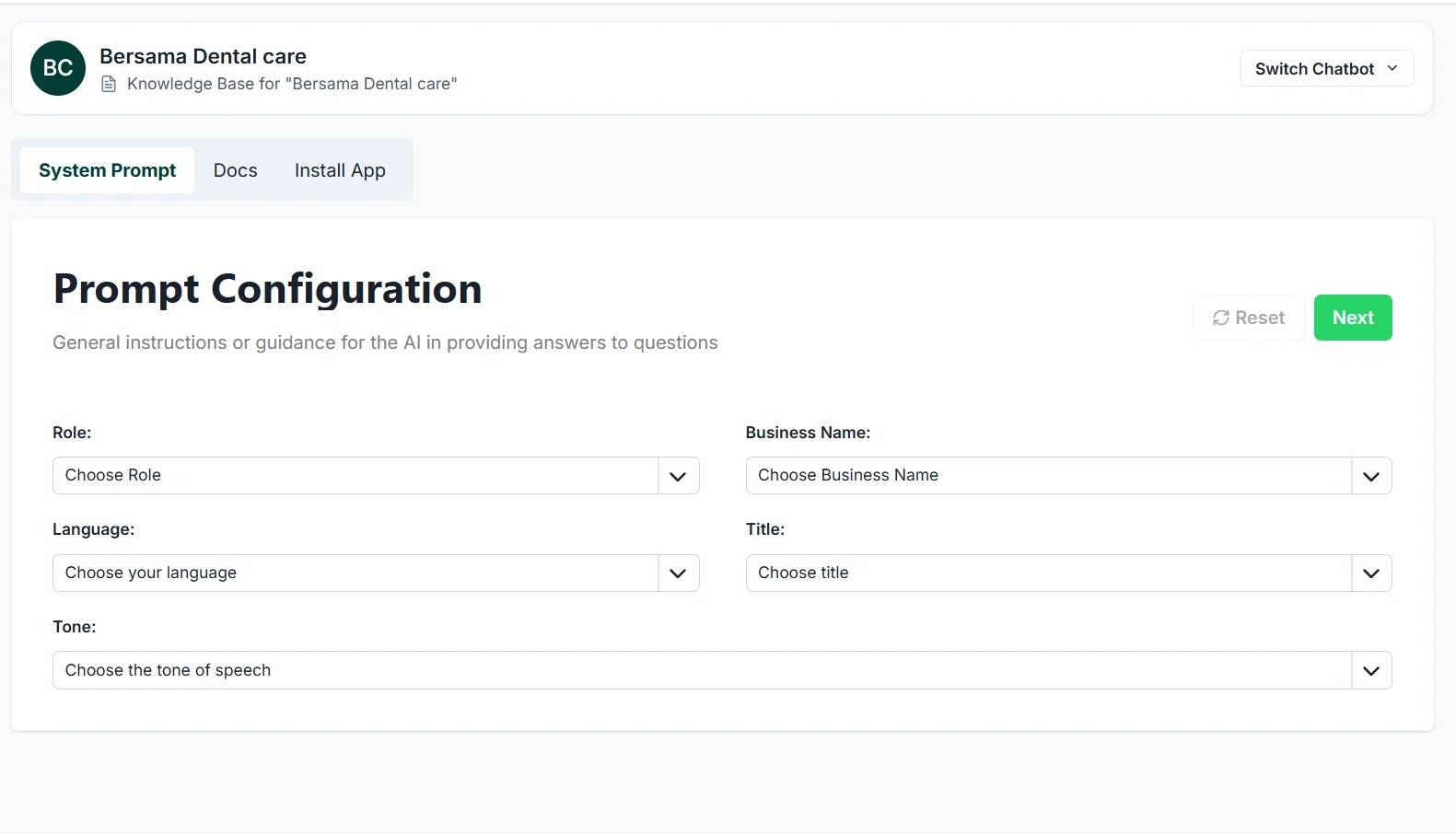Click the chevron arrow on Language field
1456x834 pixels.
click(x=678, y=573)
